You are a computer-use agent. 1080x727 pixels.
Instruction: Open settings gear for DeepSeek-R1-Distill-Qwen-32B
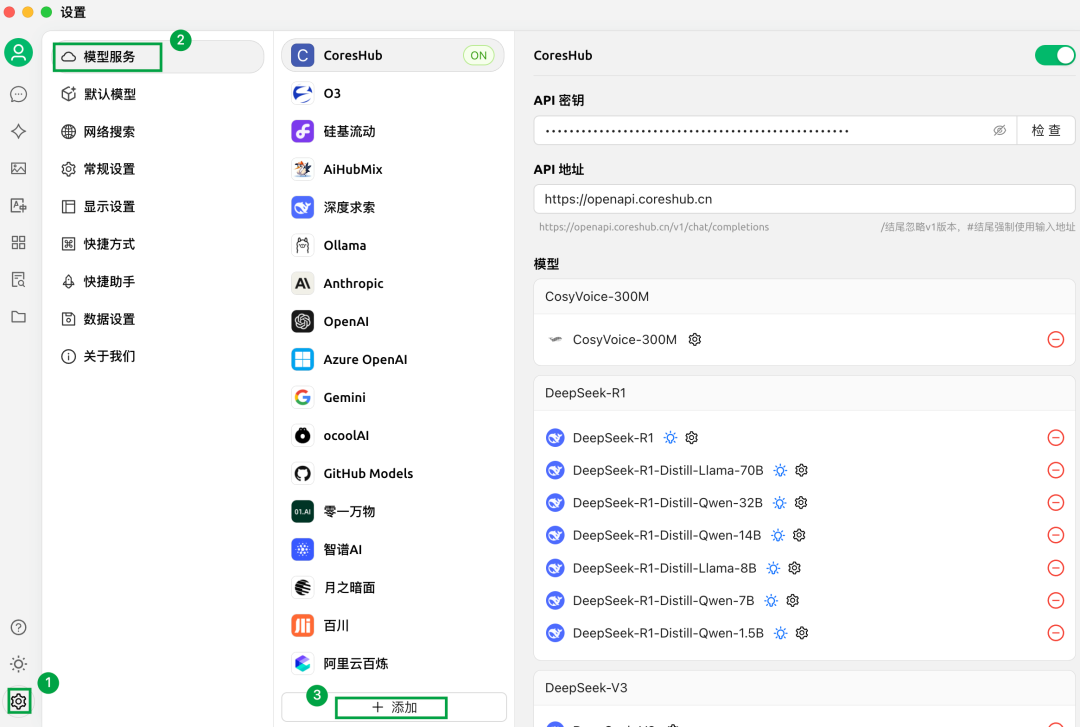click(801, 502)
